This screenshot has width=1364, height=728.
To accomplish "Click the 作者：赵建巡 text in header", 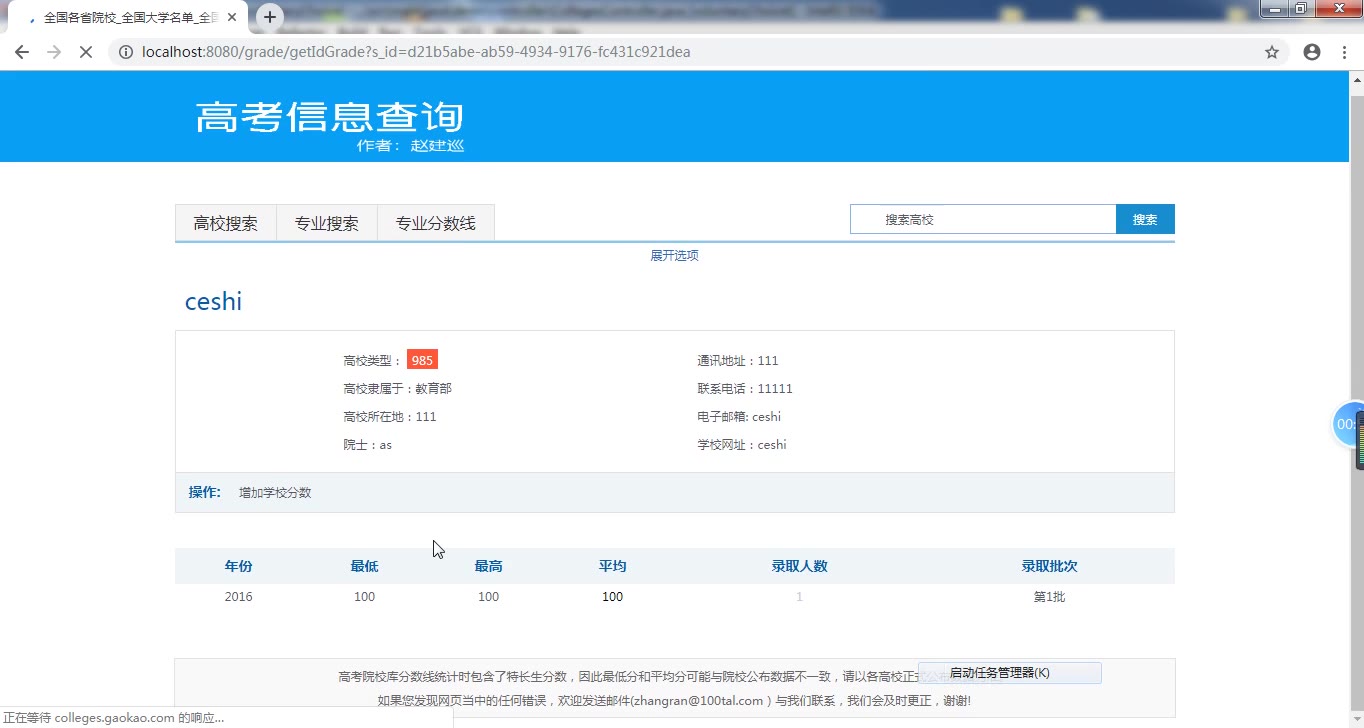I will [410, 146].
